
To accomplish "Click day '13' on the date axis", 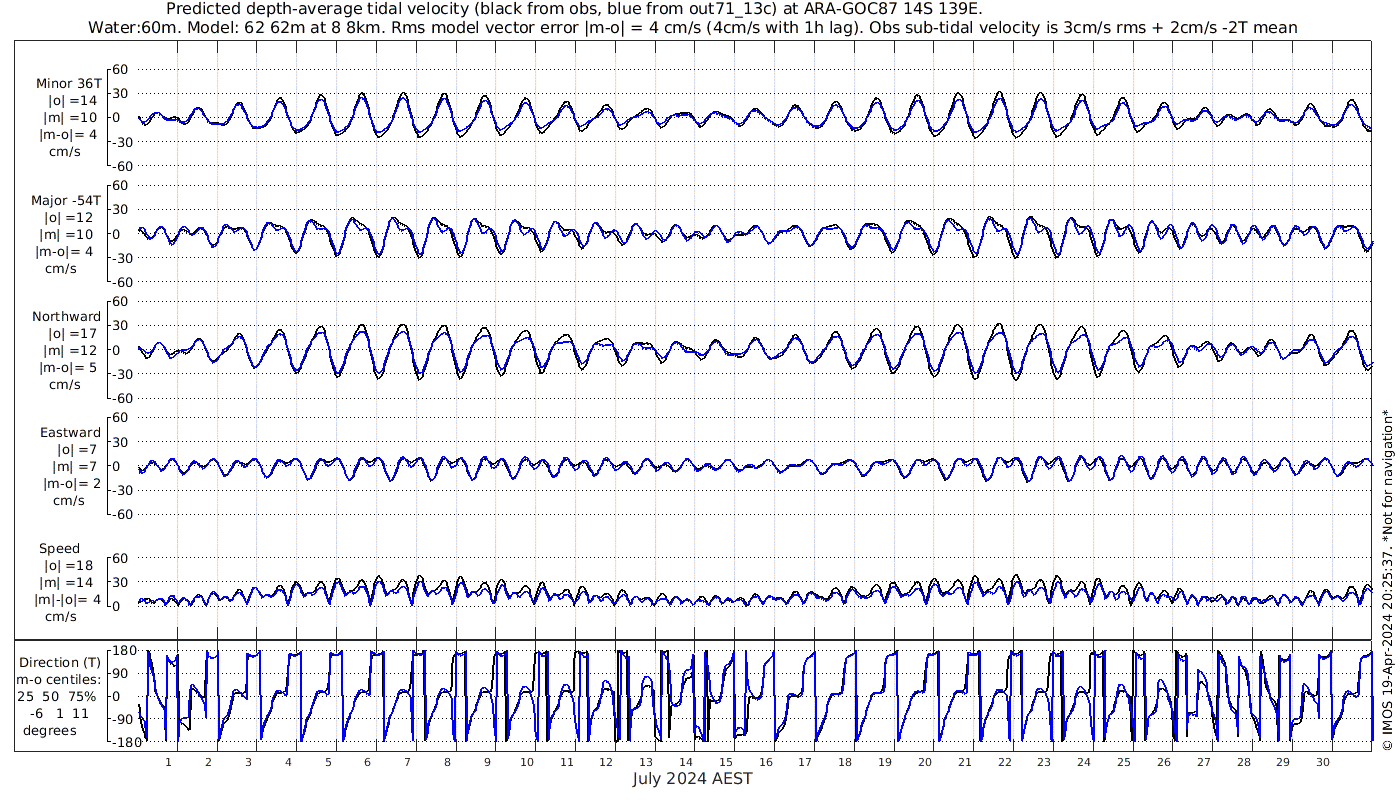I will 646,762.
